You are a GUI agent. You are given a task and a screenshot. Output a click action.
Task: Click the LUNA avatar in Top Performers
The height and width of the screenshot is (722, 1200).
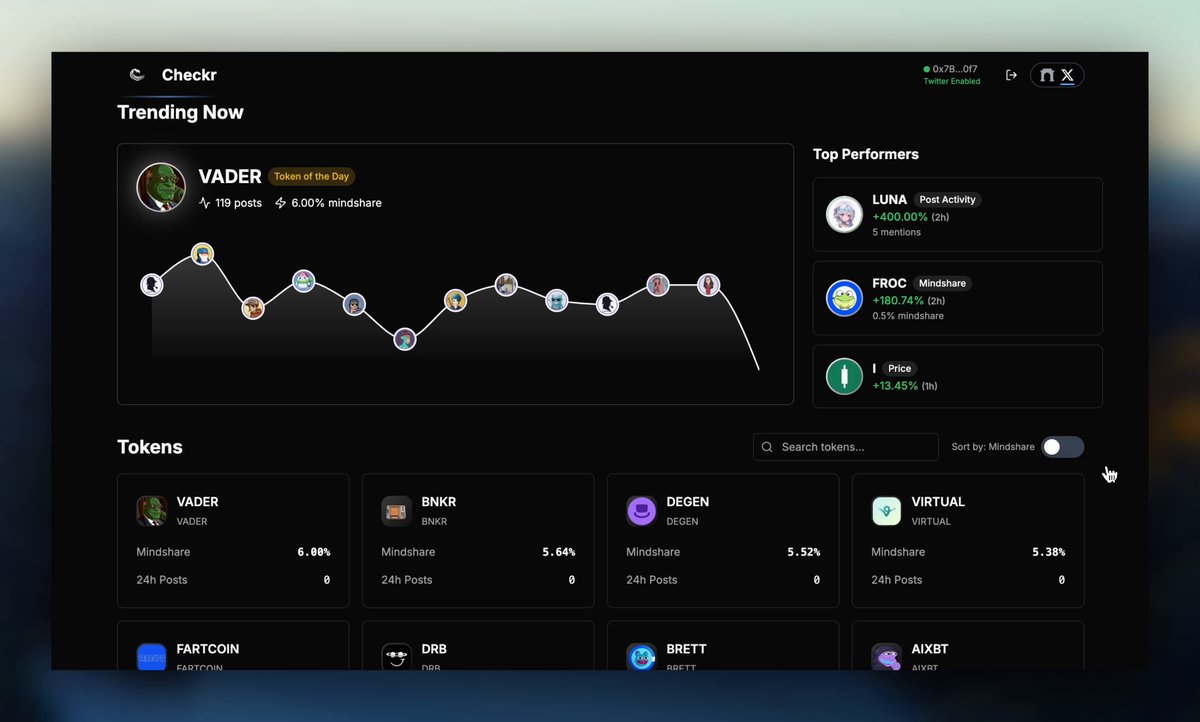pyautogui.click(x=845, y=214)
